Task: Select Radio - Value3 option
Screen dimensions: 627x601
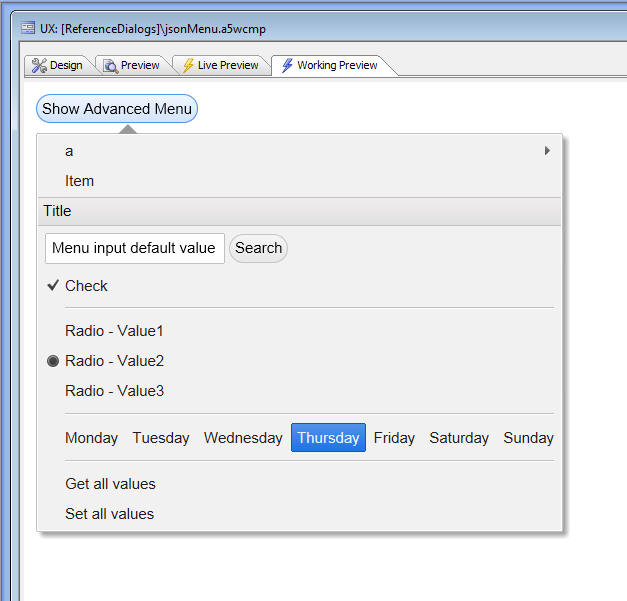Action: pos(299,391)
